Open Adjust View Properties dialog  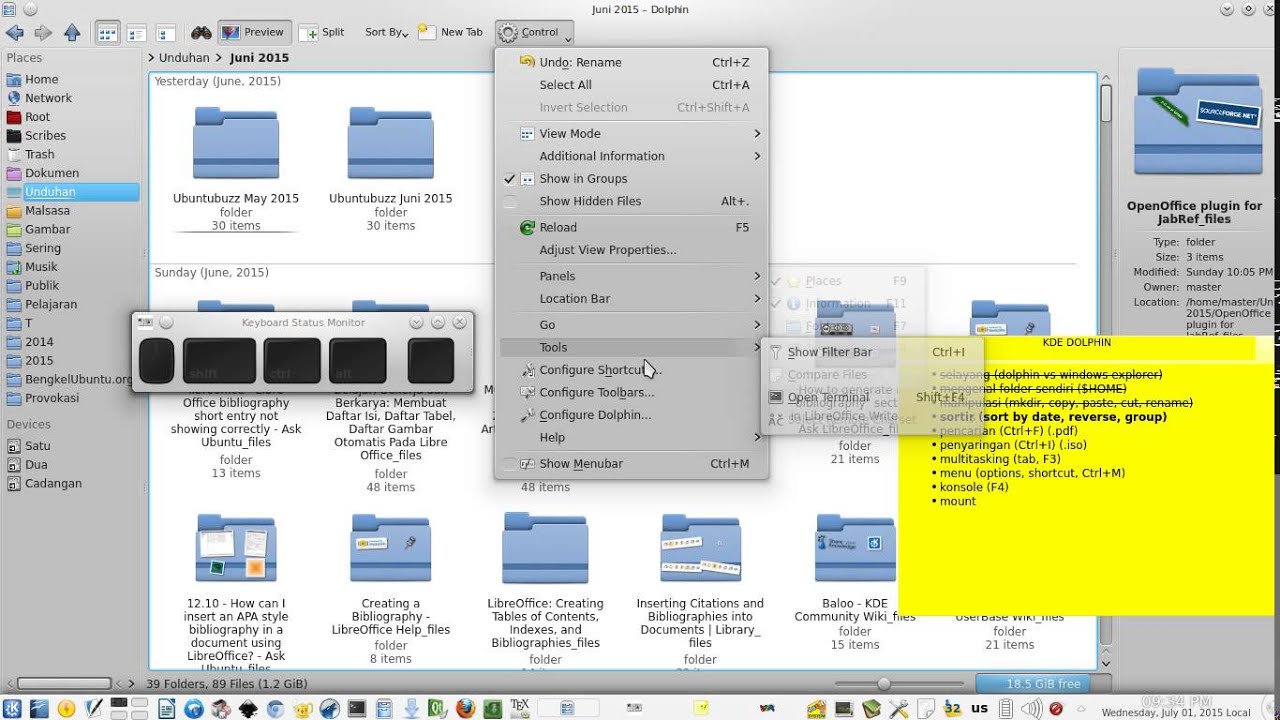click(x=632, y=250)
